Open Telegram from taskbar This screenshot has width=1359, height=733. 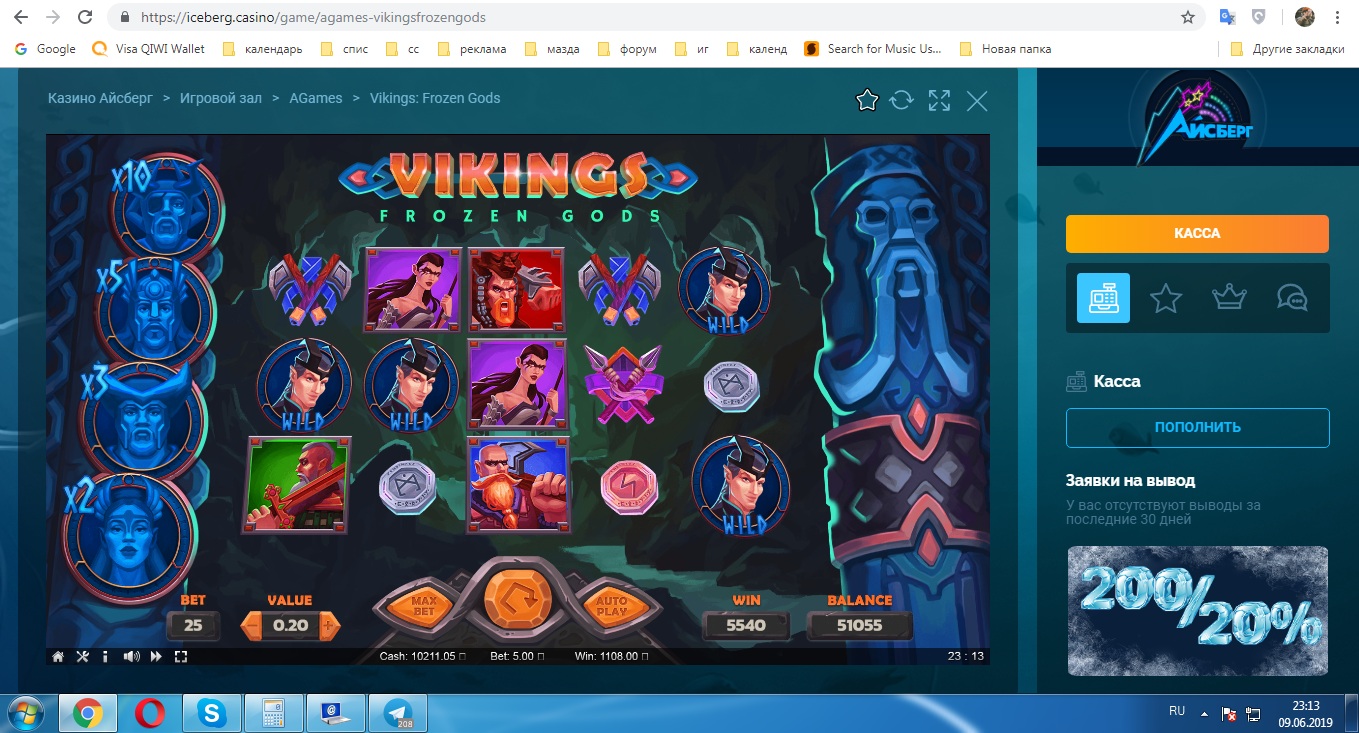pyautogui.click(x=397, y=713)
